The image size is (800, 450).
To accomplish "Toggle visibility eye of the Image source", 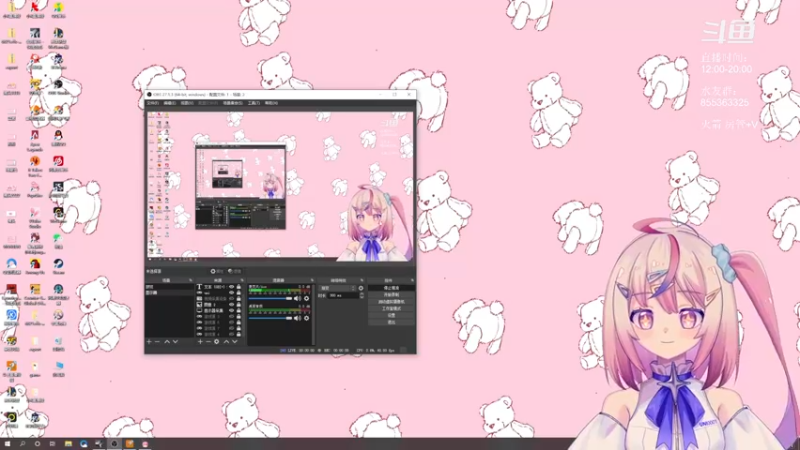I will [232, 305].
